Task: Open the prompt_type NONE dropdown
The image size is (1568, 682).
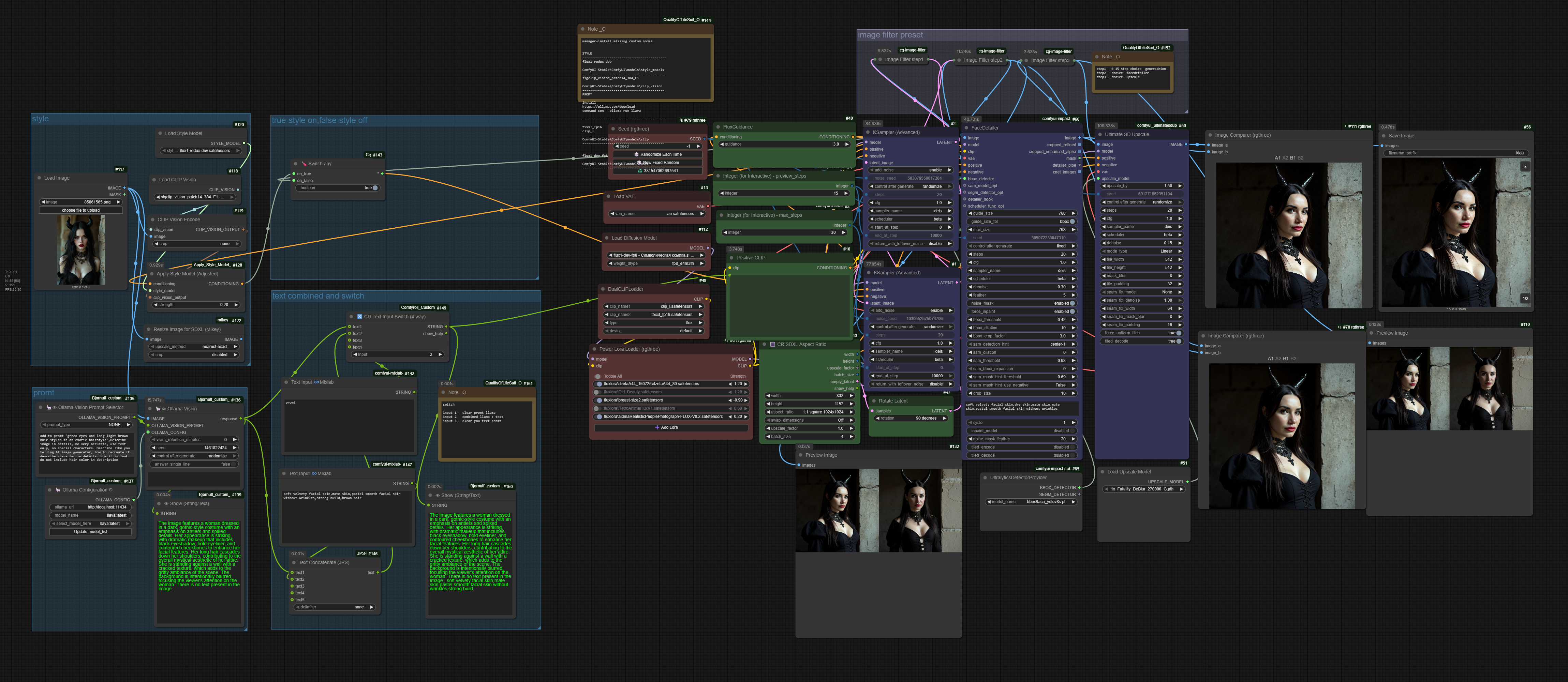Action: pos(86,425)
